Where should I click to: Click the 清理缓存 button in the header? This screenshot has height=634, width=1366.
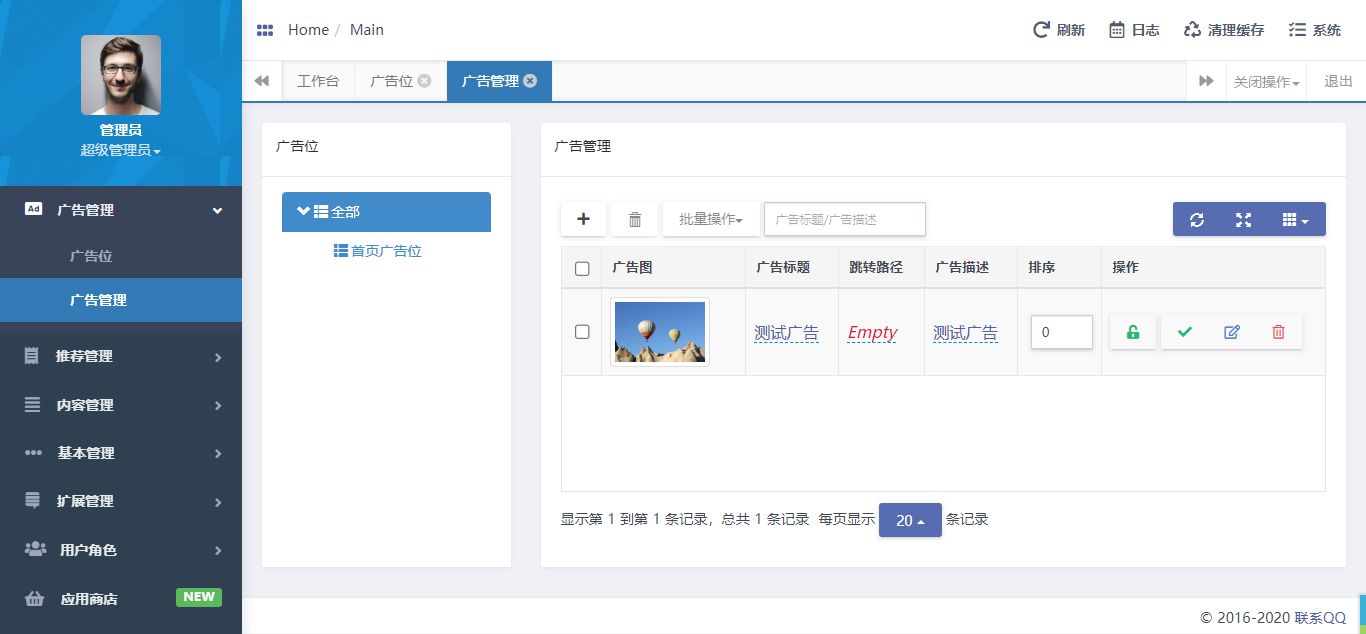click(1224, 30)
